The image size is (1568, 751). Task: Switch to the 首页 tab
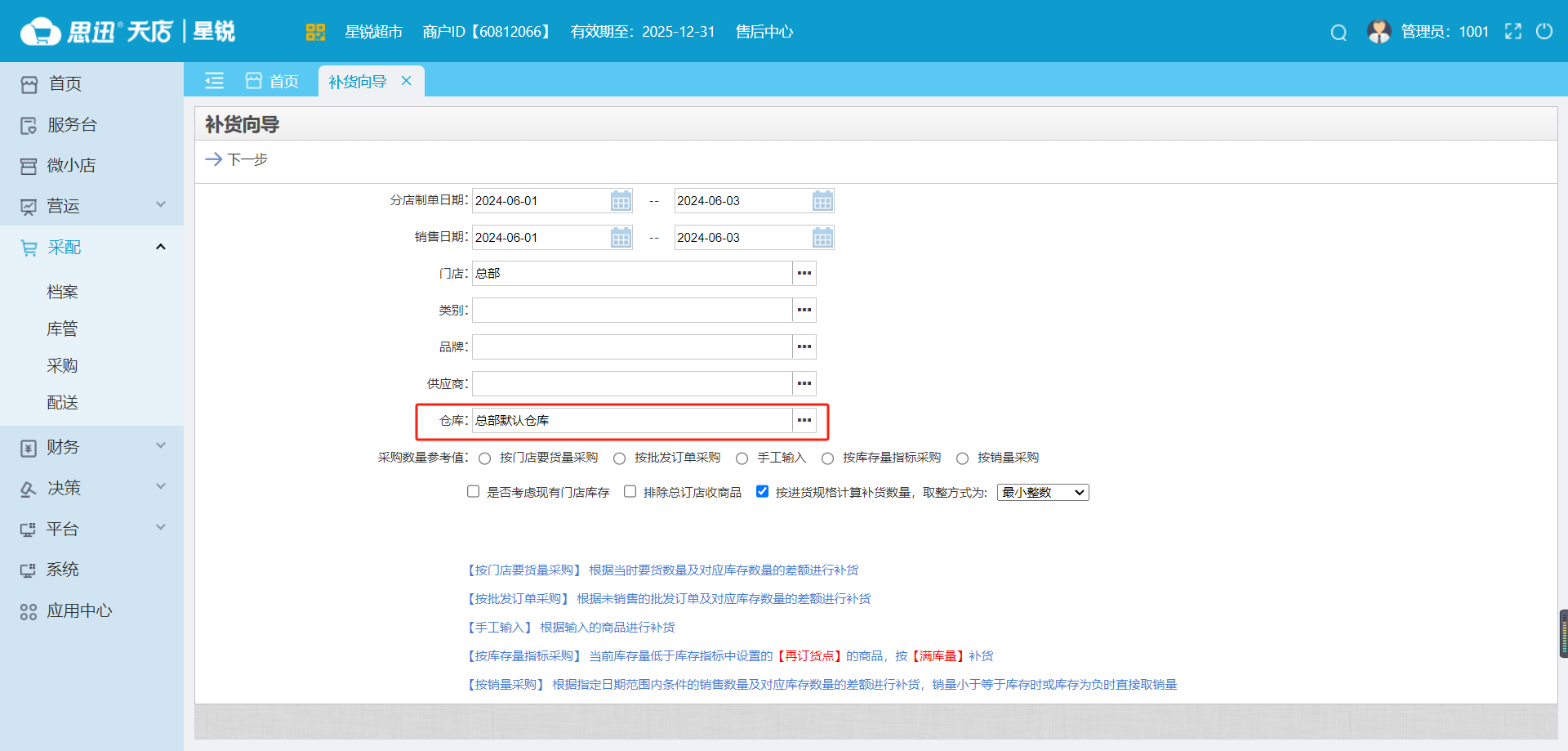coord(274,80)
